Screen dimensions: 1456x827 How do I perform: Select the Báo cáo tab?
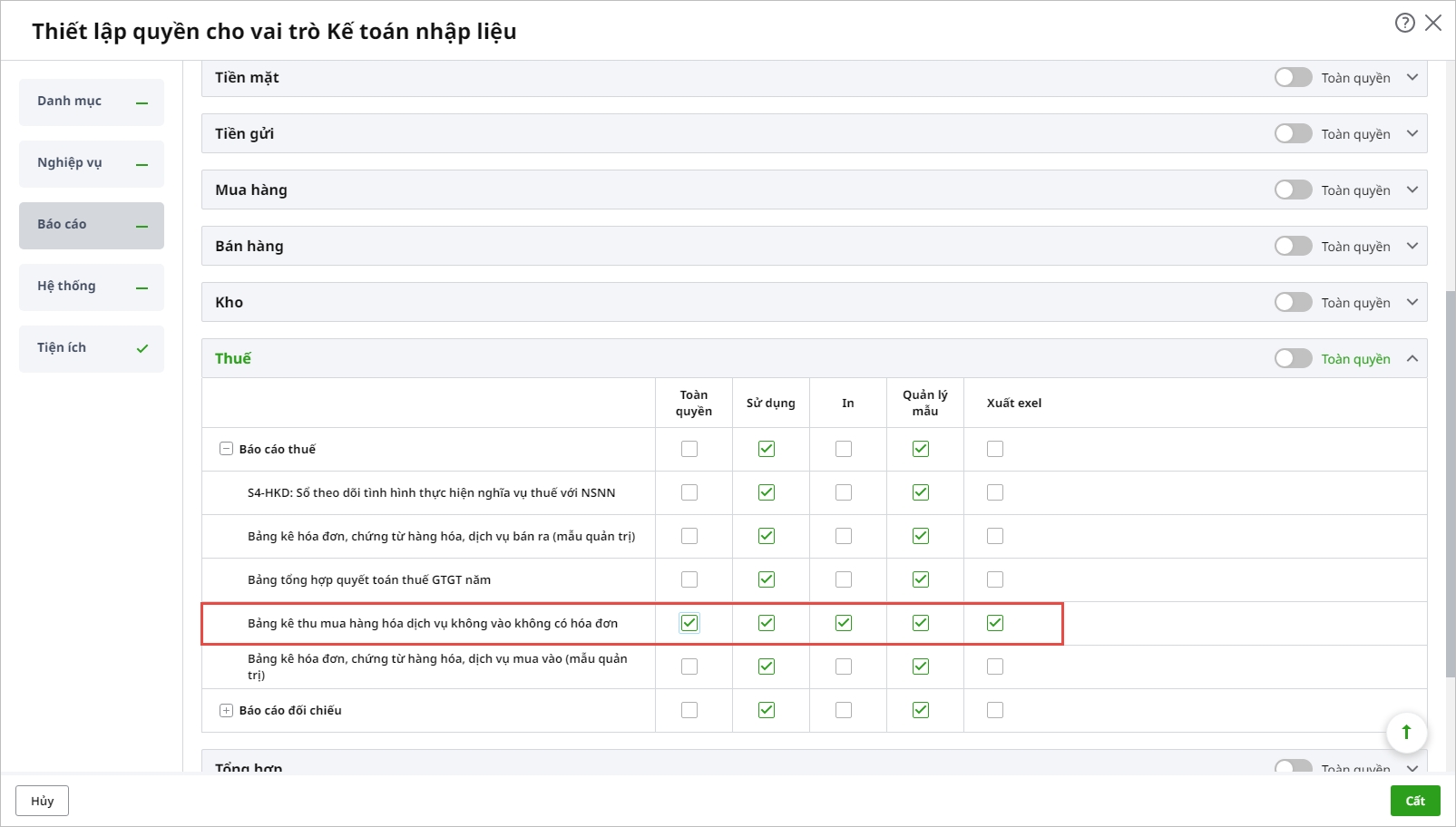coord(91,225)
